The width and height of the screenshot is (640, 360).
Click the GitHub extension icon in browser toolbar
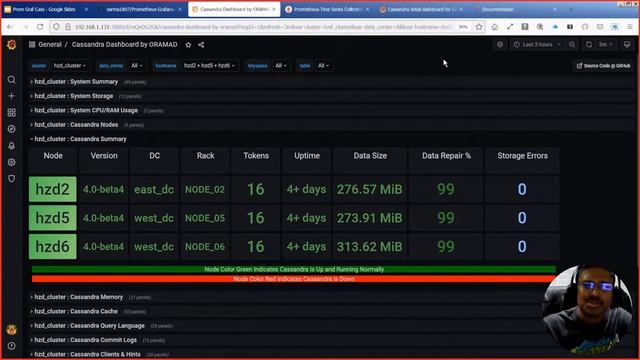(x=585, y=27)
